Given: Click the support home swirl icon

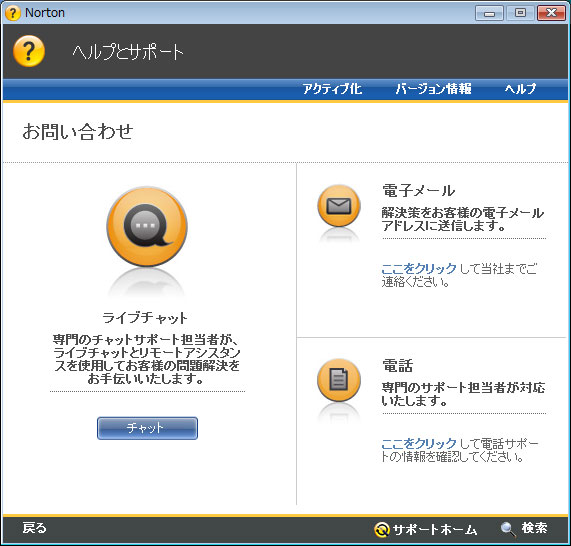Looking at the screenshot, I should tap(382, 530).
